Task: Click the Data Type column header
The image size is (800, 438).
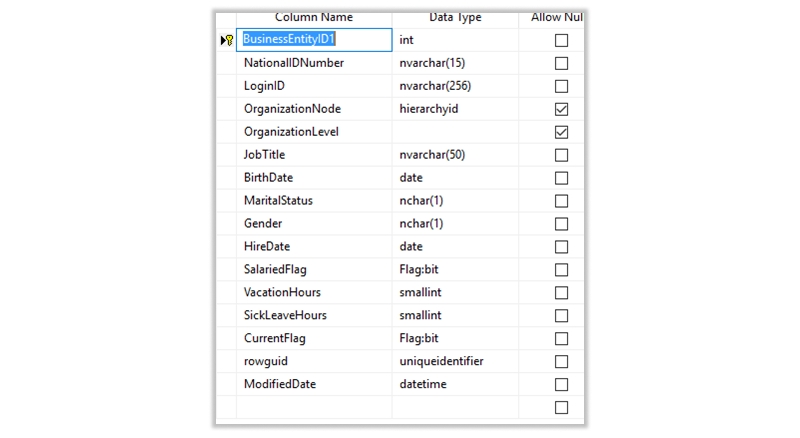Action: pos(455,17)
